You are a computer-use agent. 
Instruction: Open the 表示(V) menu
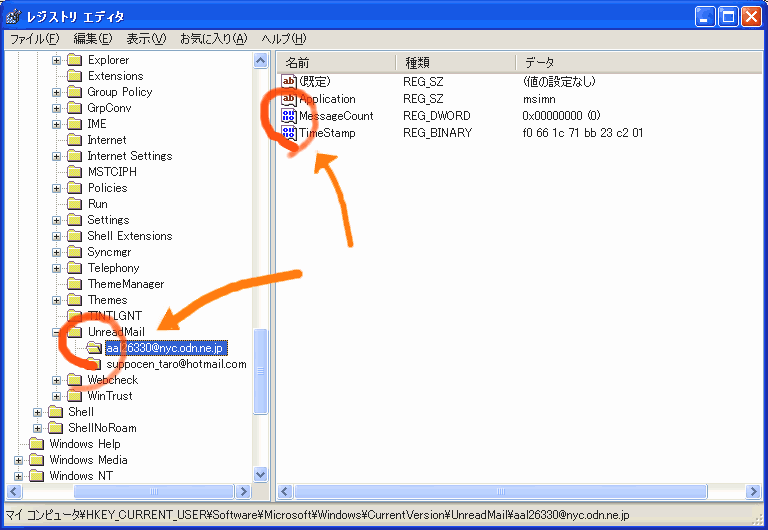146,39
